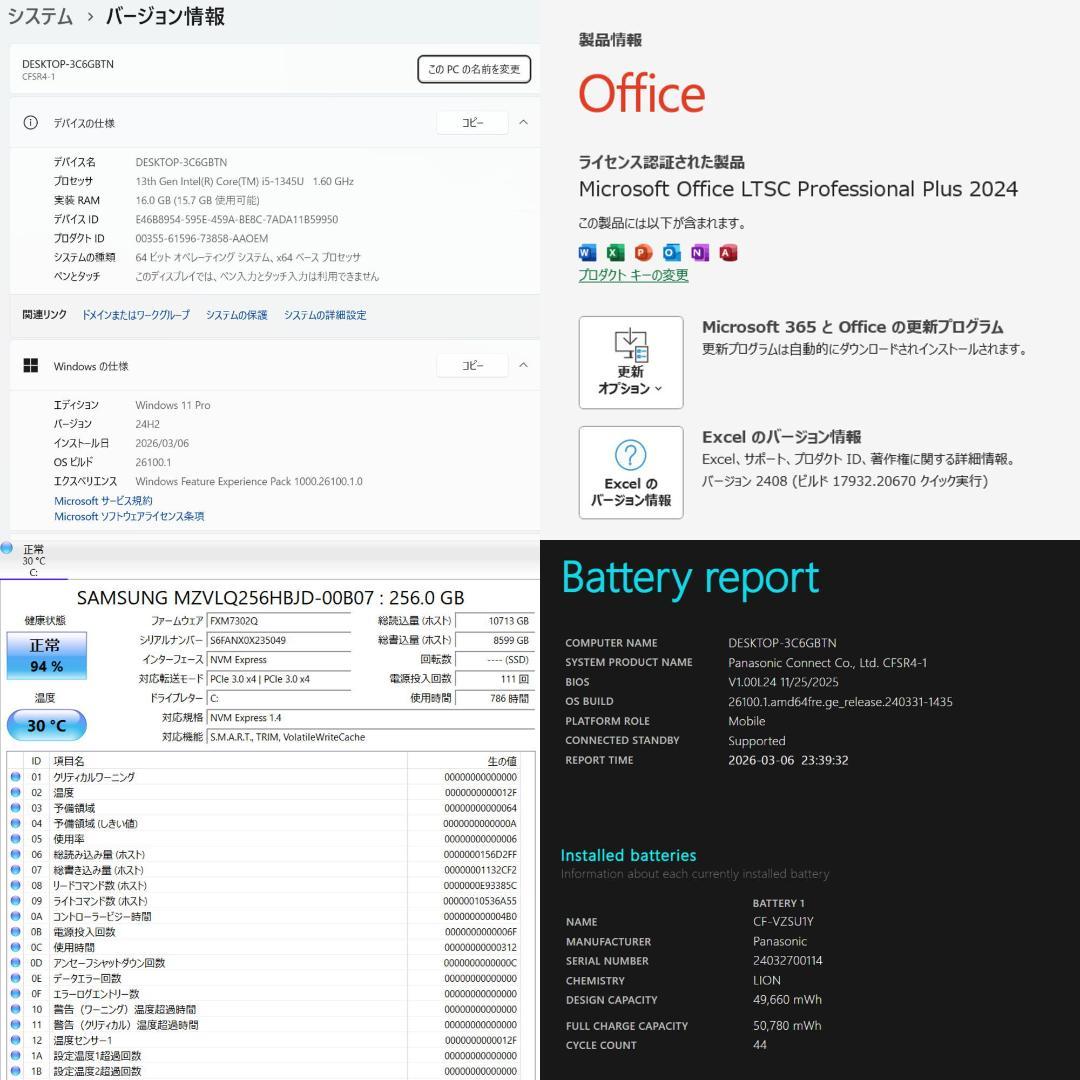The height and width of the screenshot is (1080, 1080).
Task: Click the status dot for row 0E データエラー回数
Action: (16, 978)
